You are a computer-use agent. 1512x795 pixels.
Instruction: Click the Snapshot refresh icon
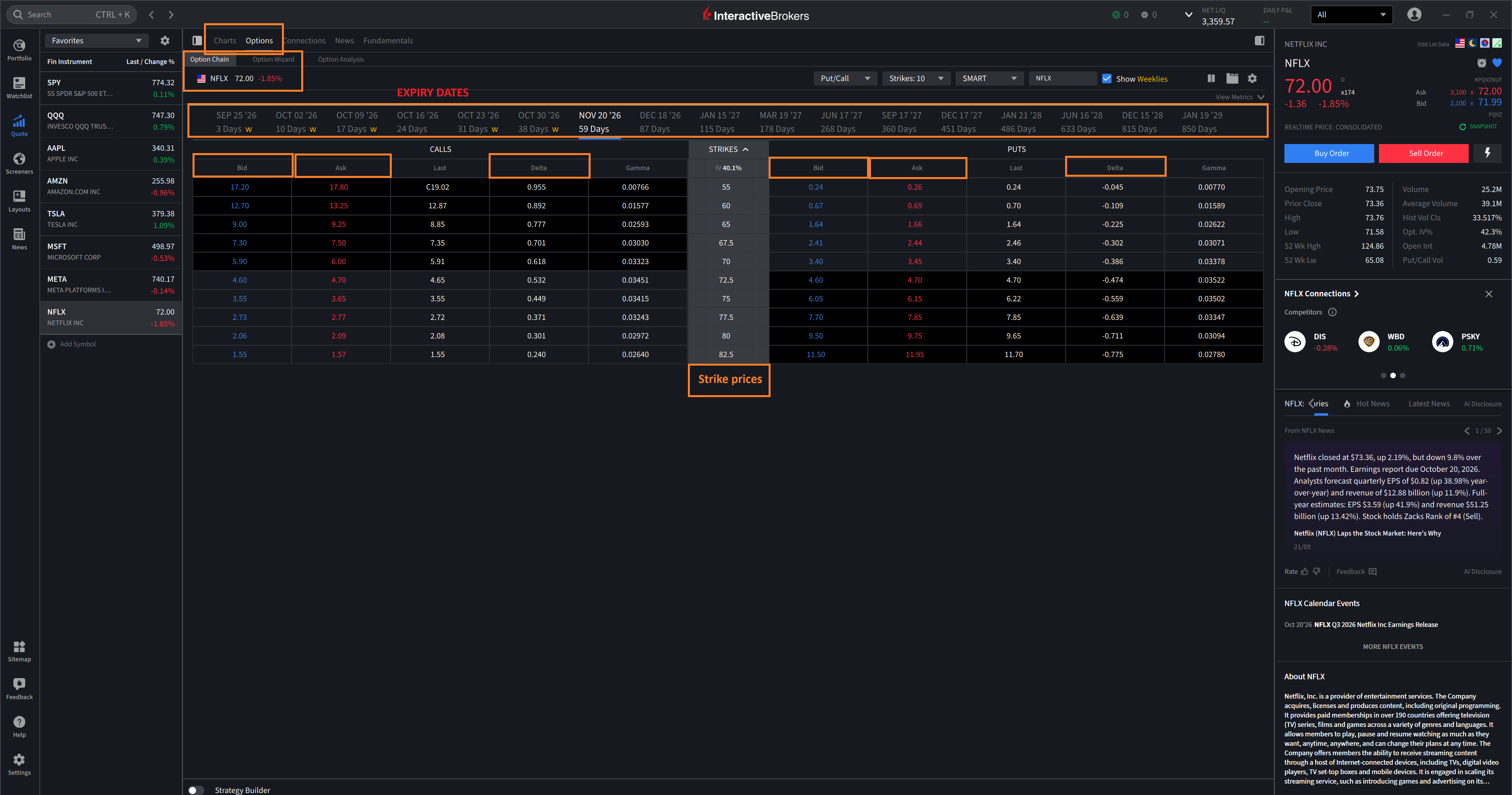(x=1463, y=127)
